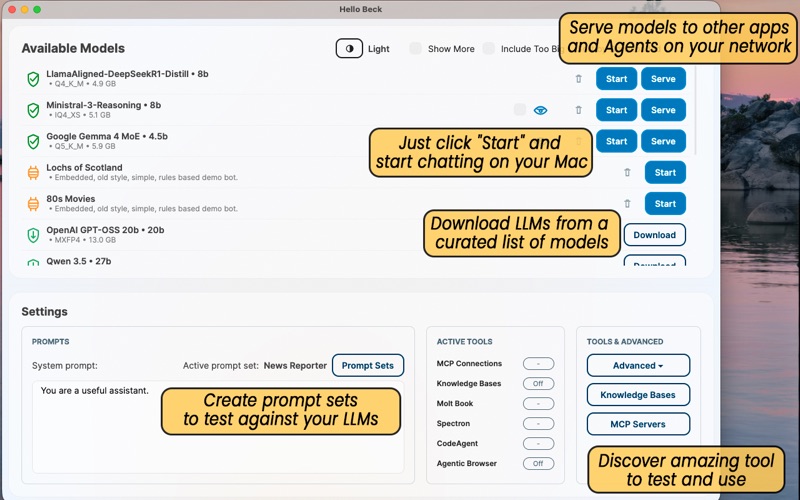Enable the Show More checkbox
The width and height of the screenshot is (800, 500).
pyautogui.click(x=415, y=48)
